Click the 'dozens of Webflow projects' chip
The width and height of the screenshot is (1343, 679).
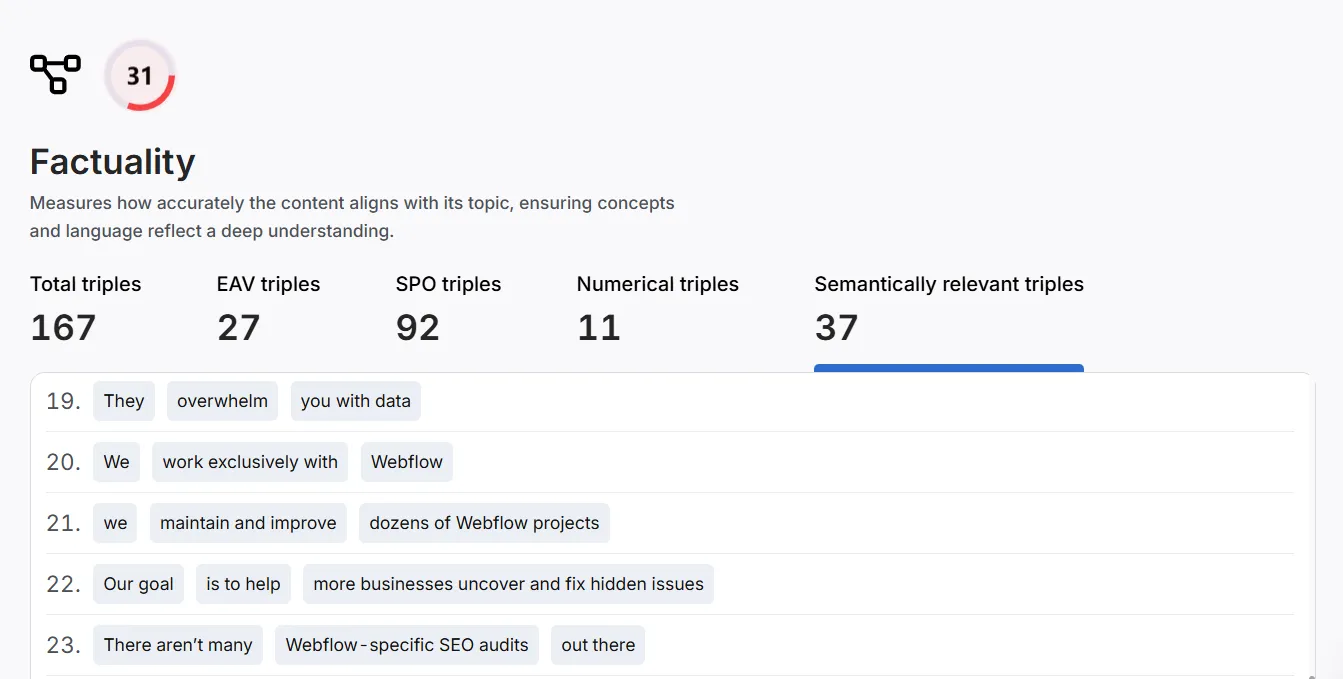[484, 523]
